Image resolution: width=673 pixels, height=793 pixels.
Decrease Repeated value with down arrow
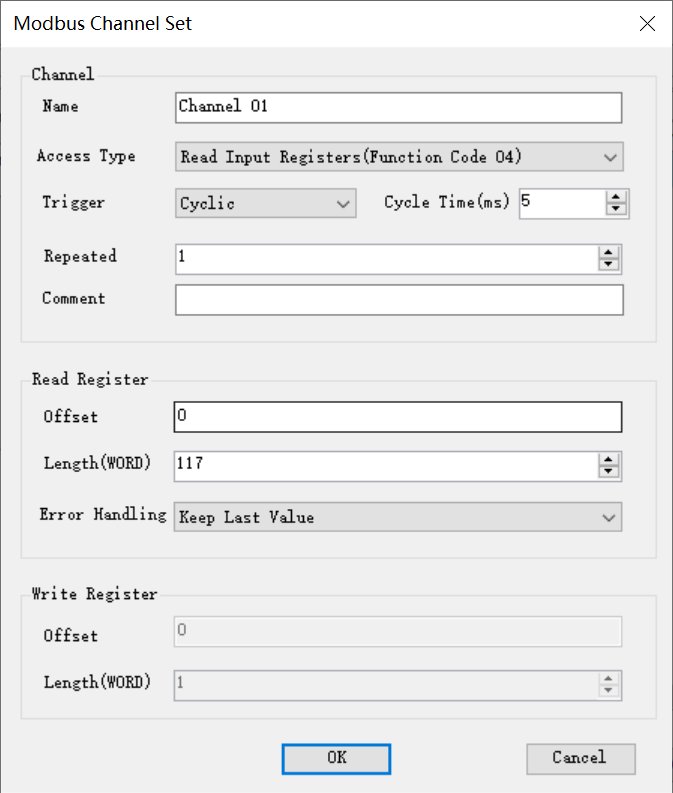(x=608, y=265)
